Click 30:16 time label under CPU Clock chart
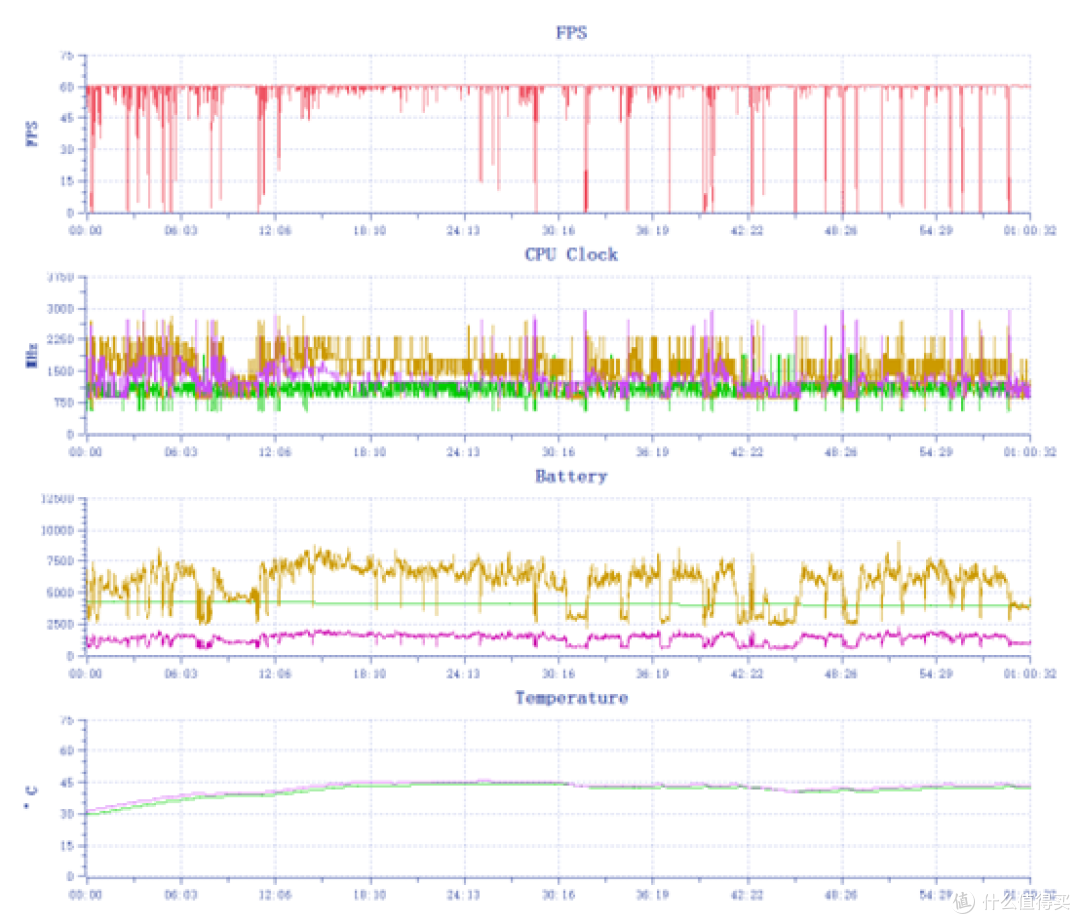1080x924 pixels. pos(559,452)
